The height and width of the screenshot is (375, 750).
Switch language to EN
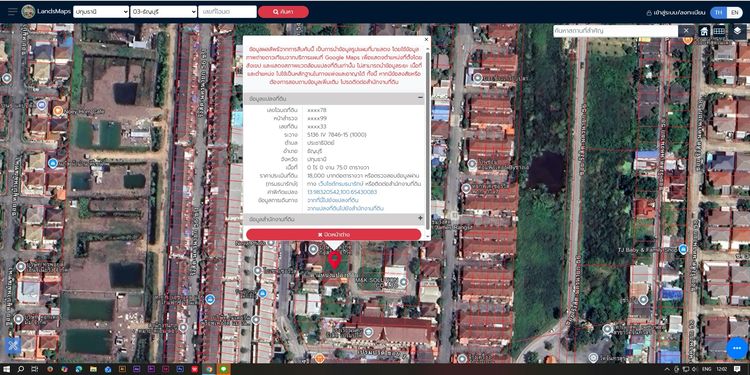tap(735, 12)
